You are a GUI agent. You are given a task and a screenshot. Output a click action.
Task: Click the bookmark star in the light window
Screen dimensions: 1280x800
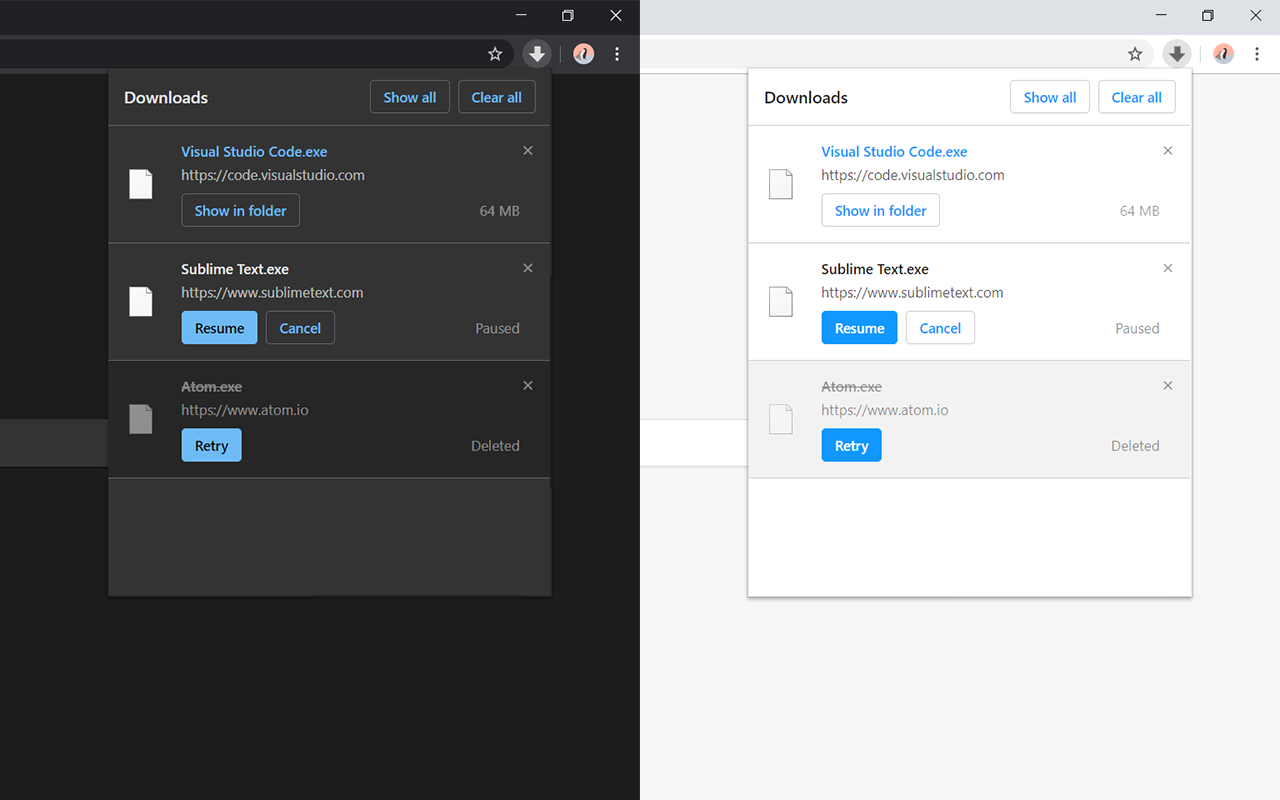pyautogui.click(x=1135, y=54)
